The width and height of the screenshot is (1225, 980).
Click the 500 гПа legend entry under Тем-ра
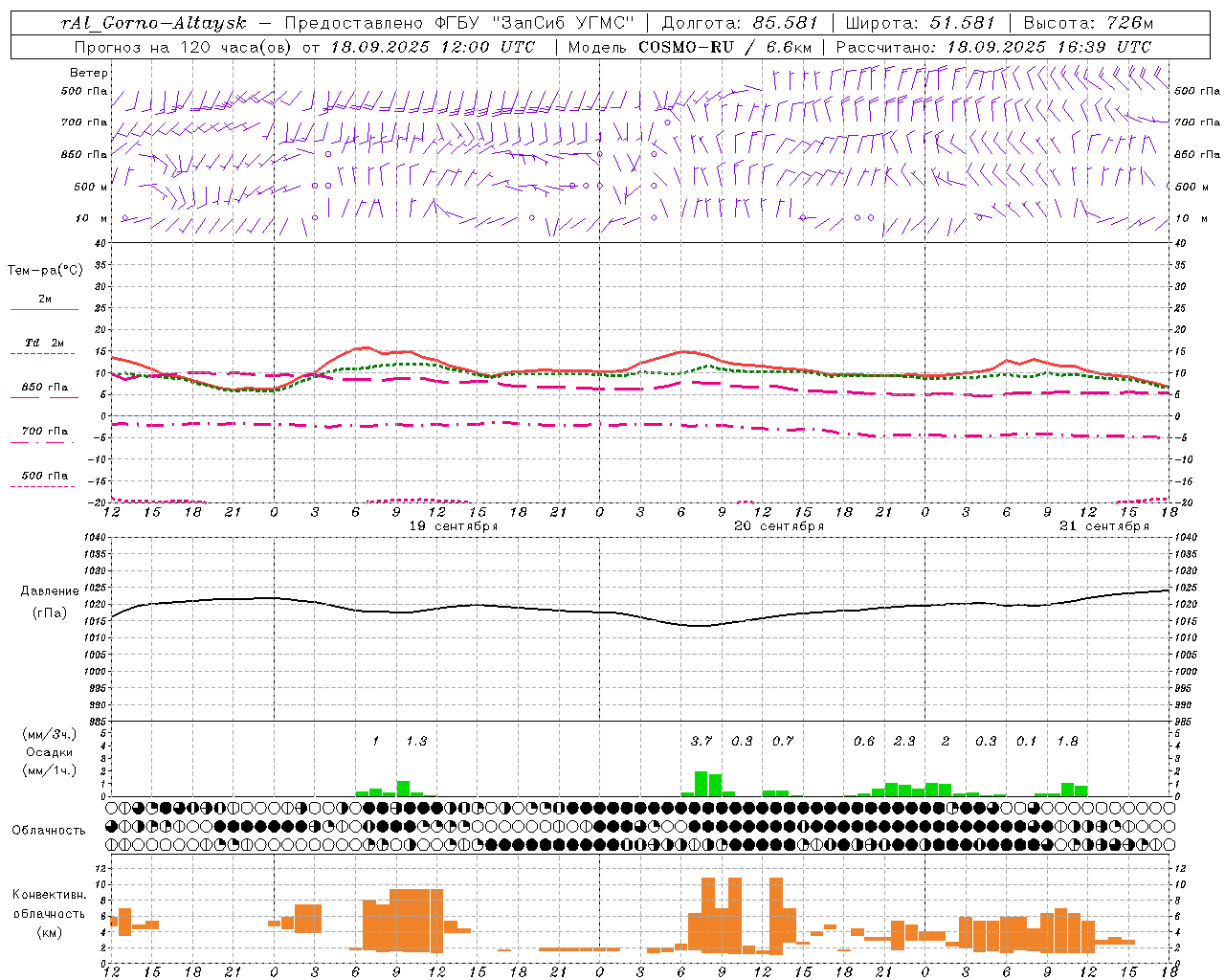click(x=45, y=476)
